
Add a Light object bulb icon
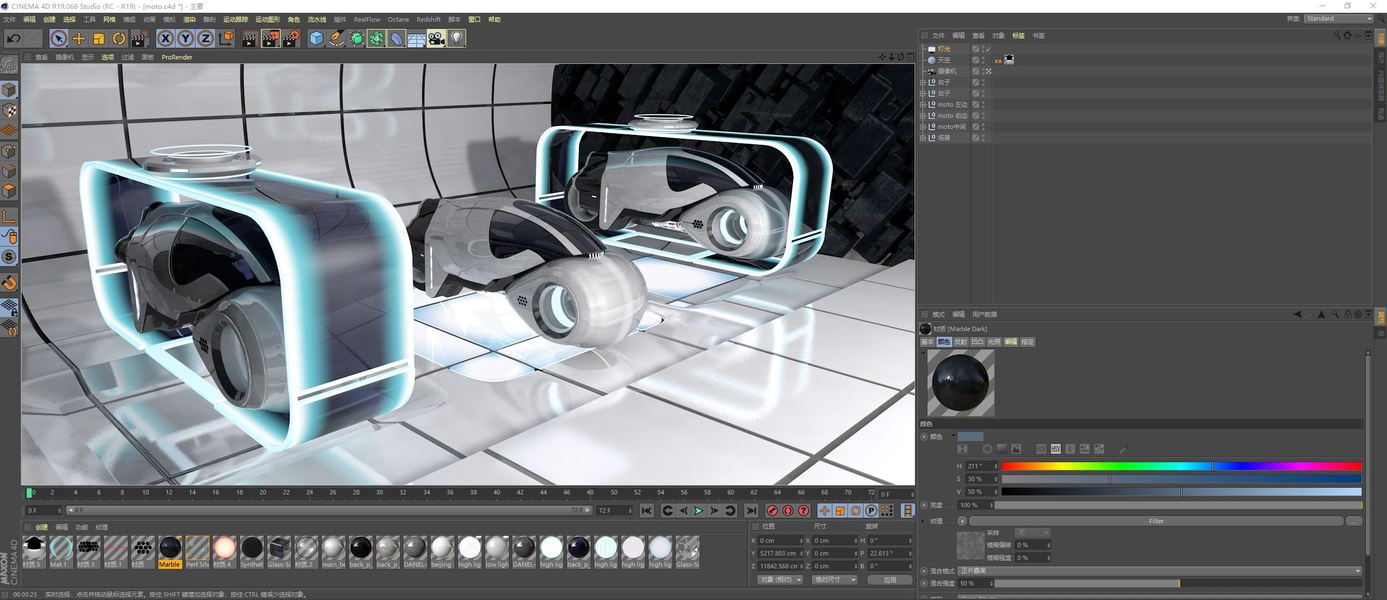(x=457, y=38)
